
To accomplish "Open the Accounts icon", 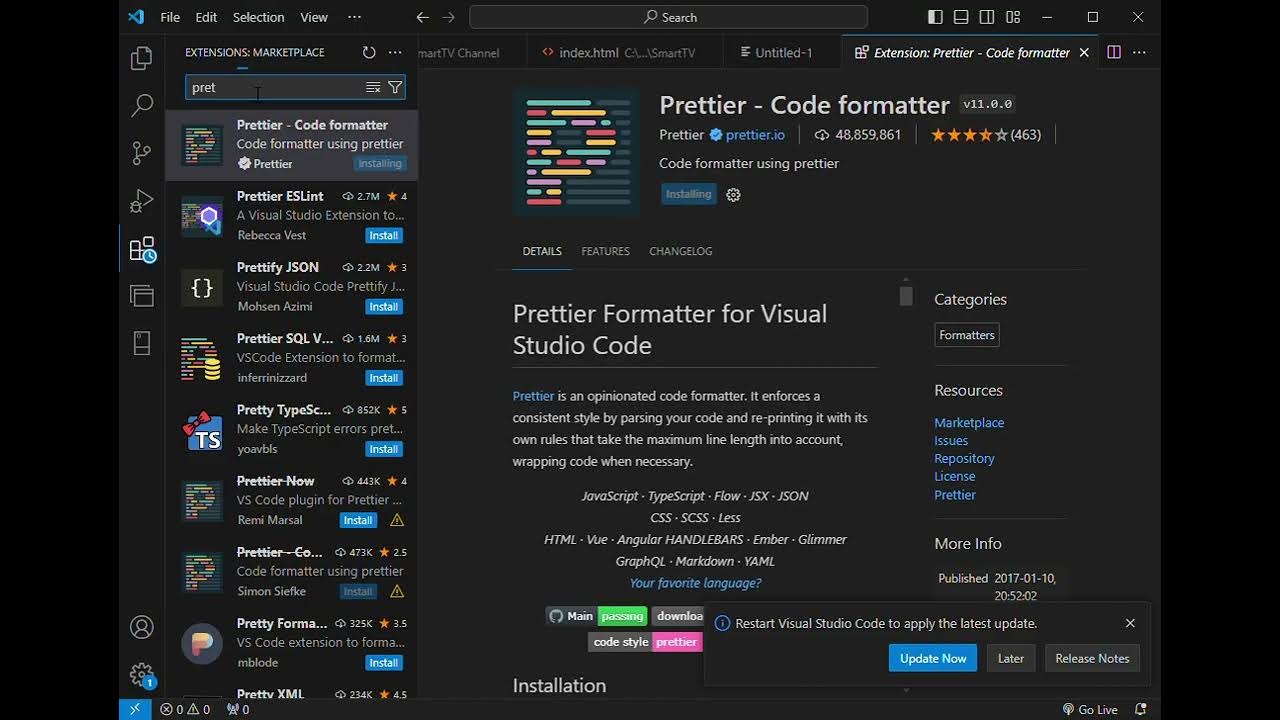I will click(x=142, y=627).
